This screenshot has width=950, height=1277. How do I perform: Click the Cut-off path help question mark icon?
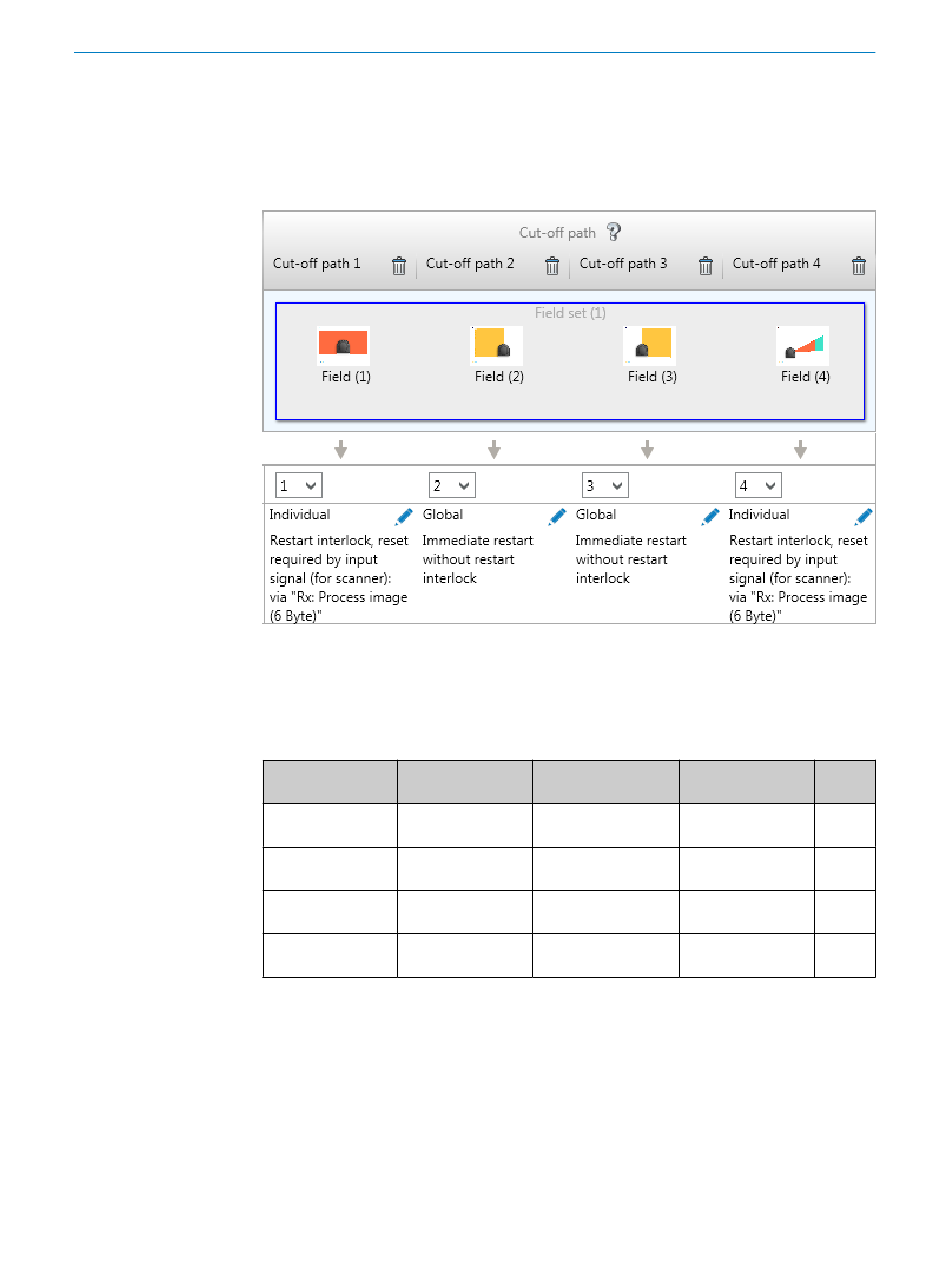[x=614, y=232]
